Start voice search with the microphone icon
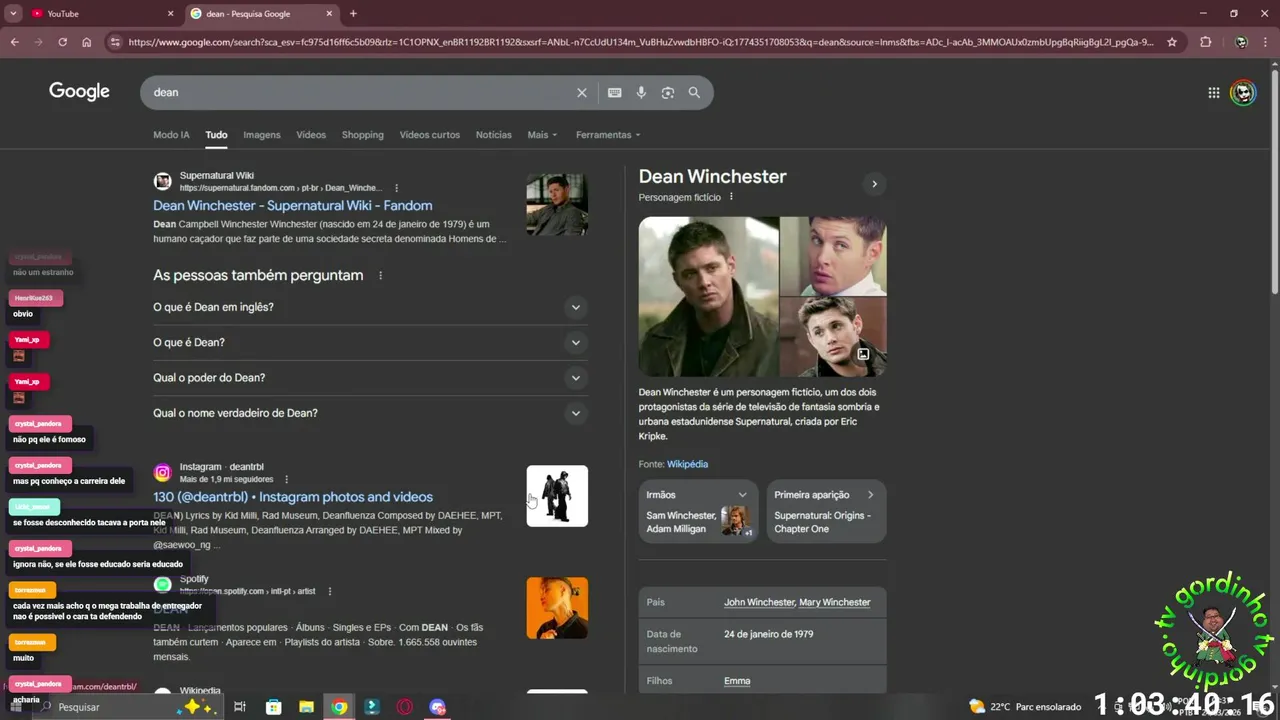The height and width of the screenshot is (720, 1280). pyautogui.click(x=641, y=92)
